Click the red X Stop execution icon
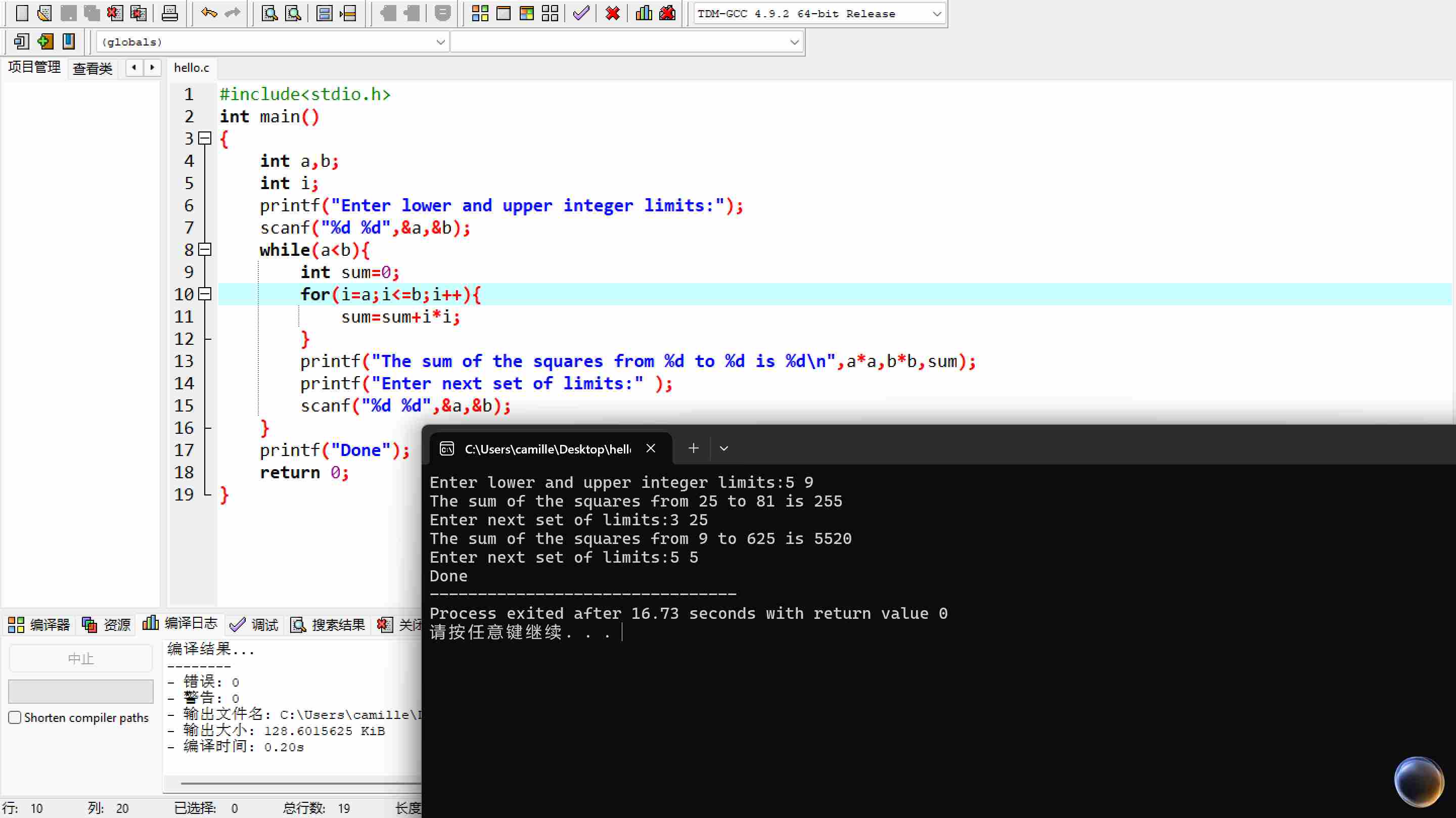The height and width of the screenshot is (818, 1456). click(x=612, y=13)
